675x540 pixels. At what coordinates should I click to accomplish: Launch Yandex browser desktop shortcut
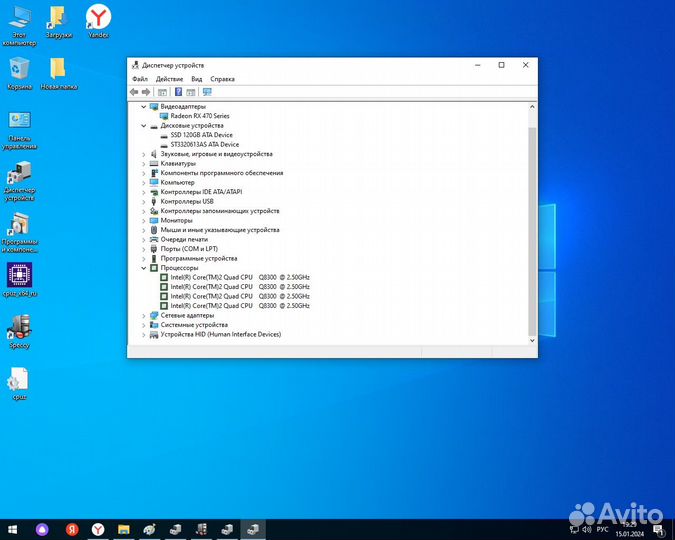point(98,22)
